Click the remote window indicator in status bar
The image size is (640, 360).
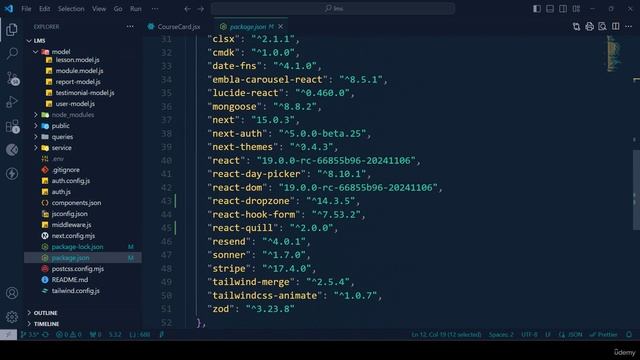point(8,335)
